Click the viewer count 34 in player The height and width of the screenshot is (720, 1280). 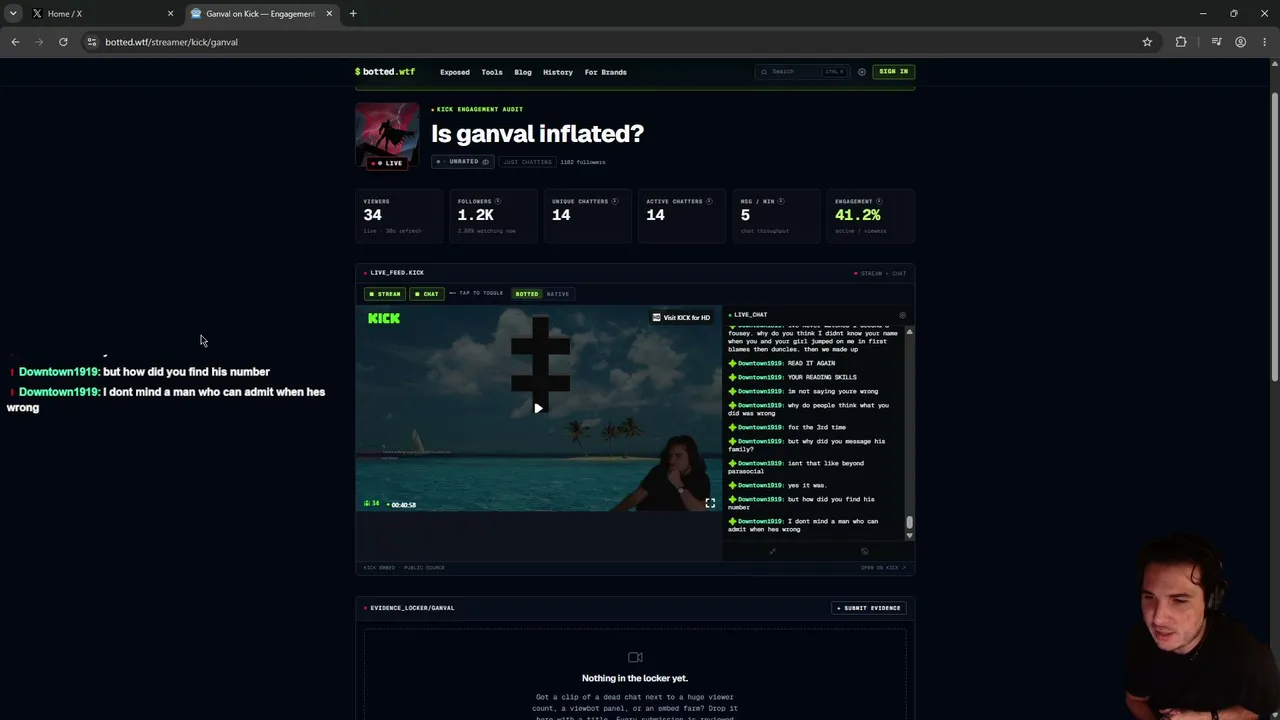tap(372, 504)
